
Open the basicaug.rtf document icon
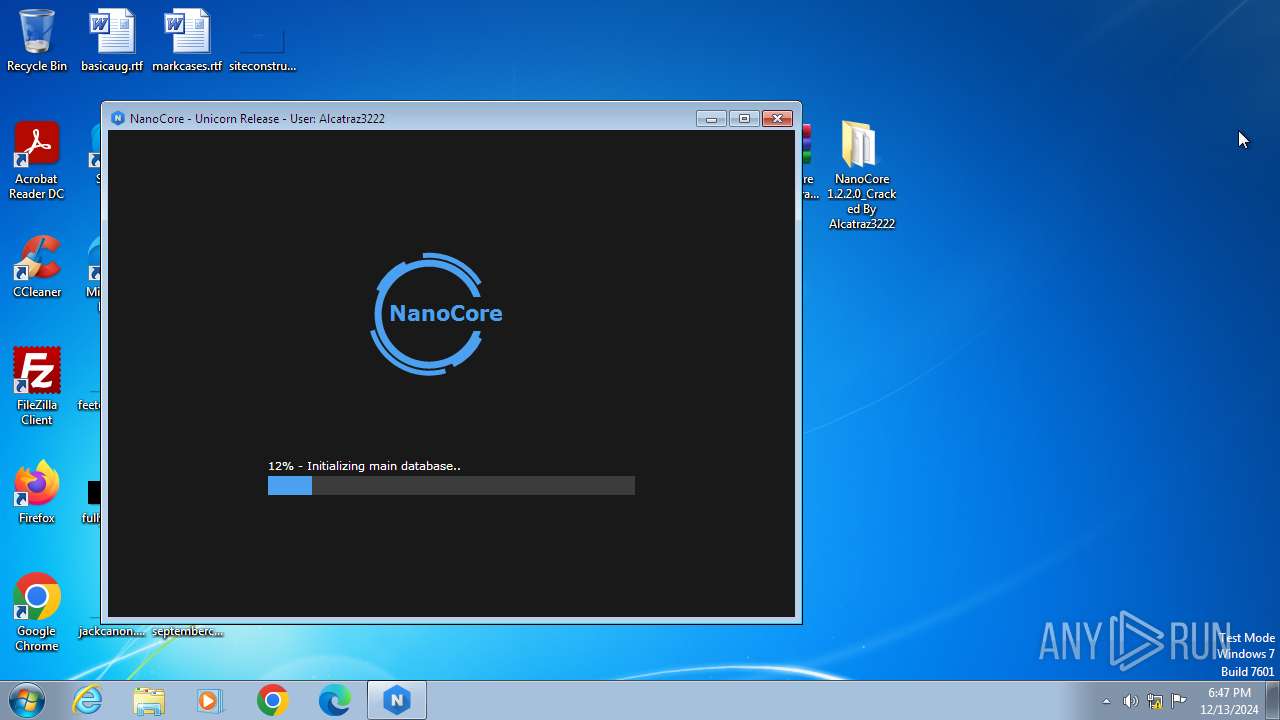[x=112, y=41]
